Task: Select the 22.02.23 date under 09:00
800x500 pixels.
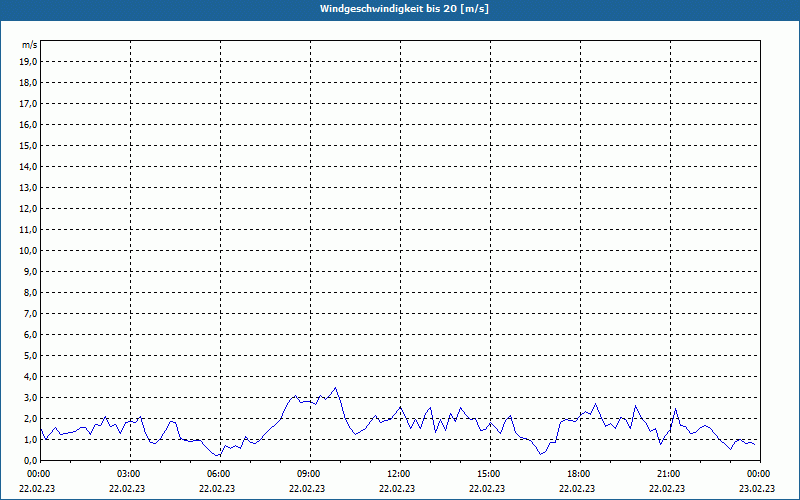Action: click(307, 488)
